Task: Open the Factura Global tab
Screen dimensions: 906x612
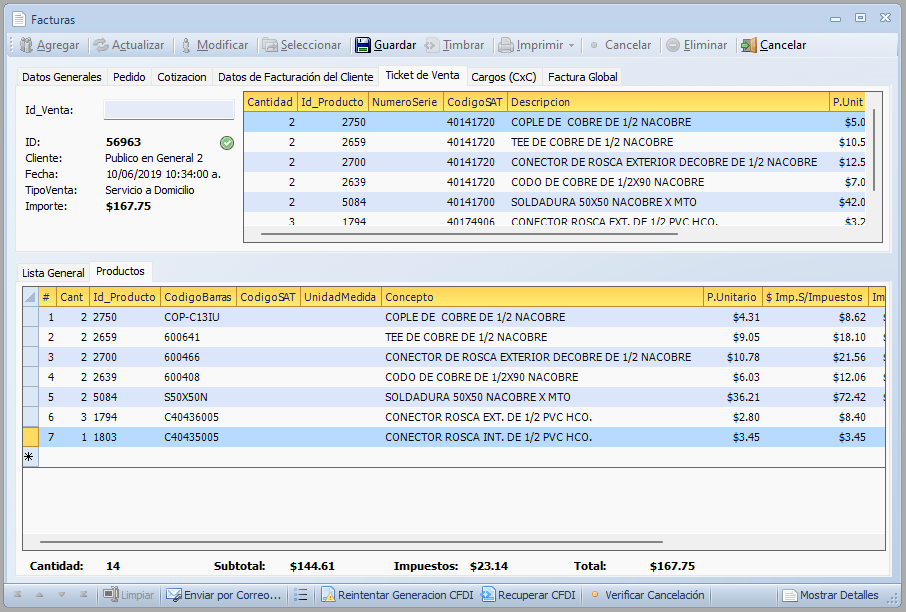Action: click(x=582, y=77)
